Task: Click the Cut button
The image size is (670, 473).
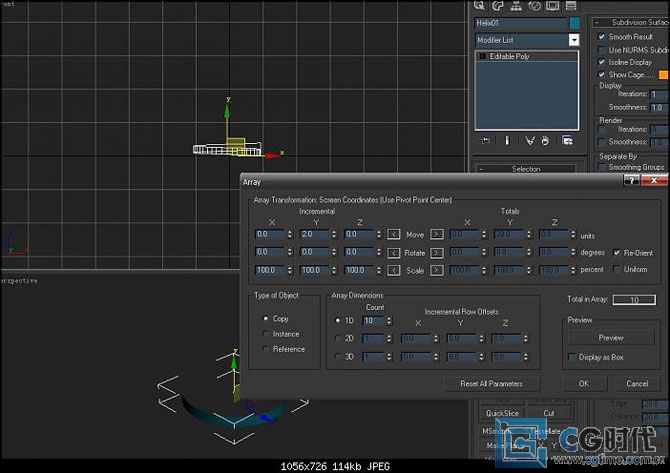Action: [x=549, y=413]
